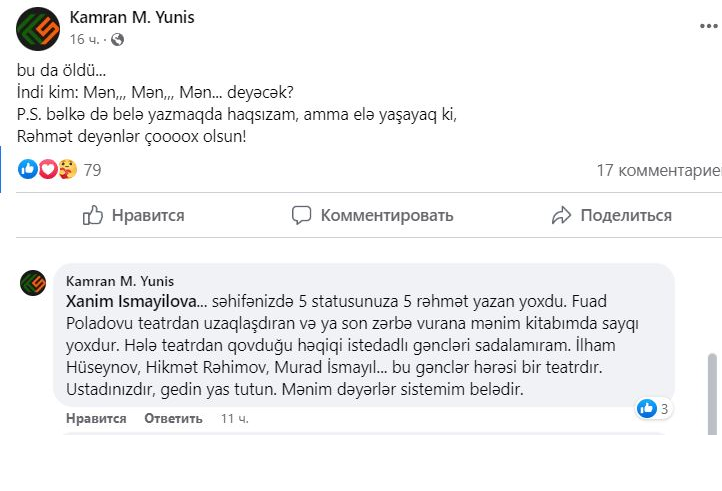The height and width of the screenshot is (491, 722).
Task: Click the small avatar beside the comment
Action: click(33, 282)
